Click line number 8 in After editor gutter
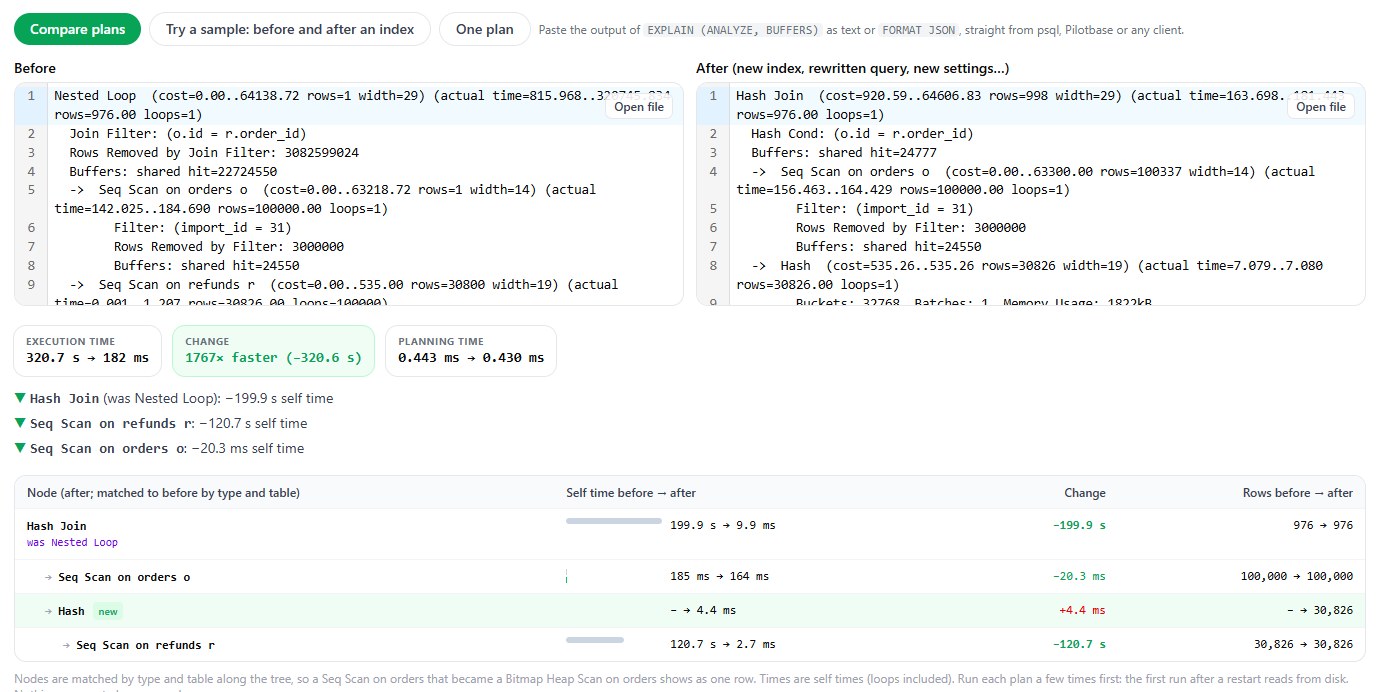 click(x=713, y=266)
